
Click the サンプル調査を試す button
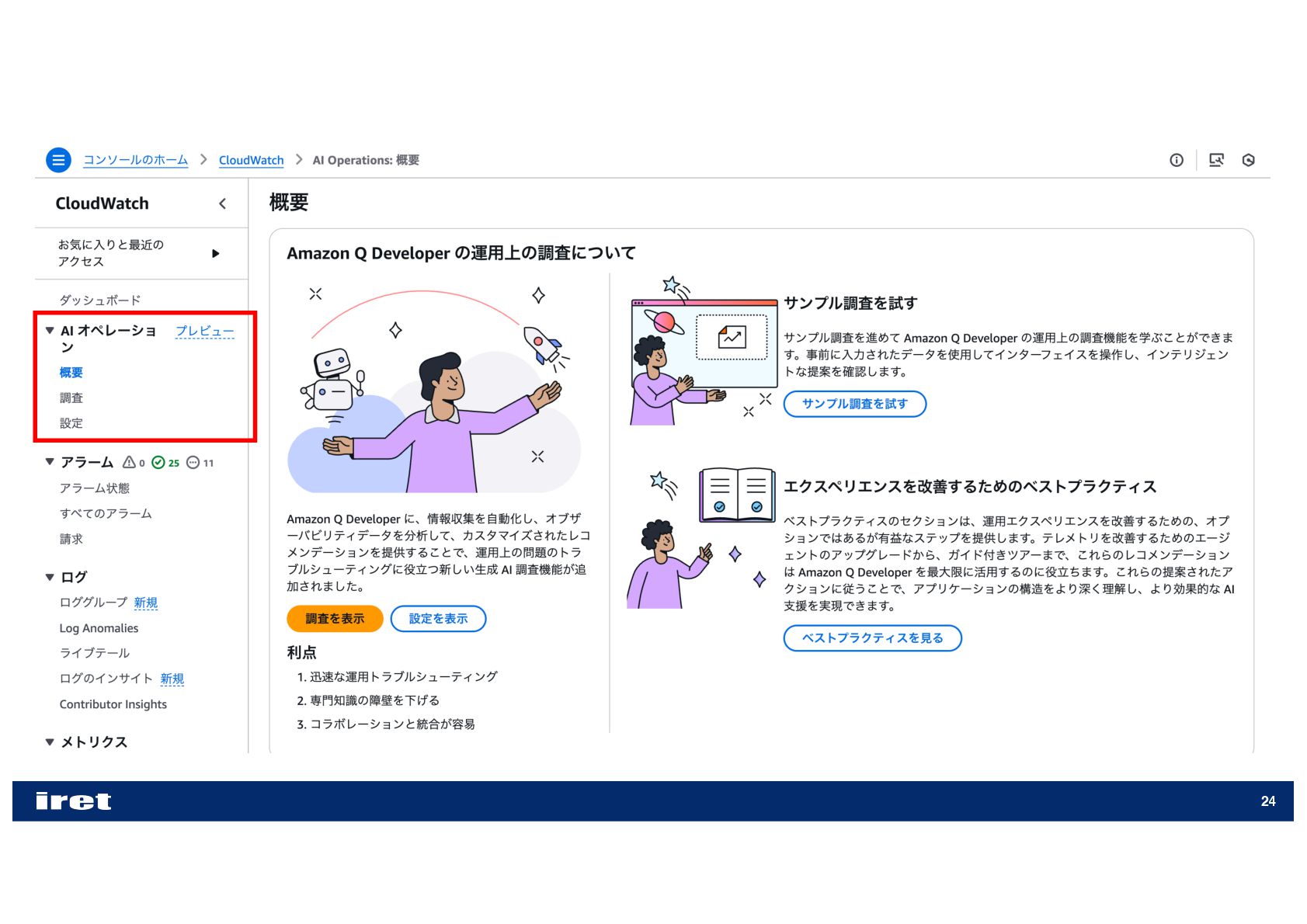855,404
